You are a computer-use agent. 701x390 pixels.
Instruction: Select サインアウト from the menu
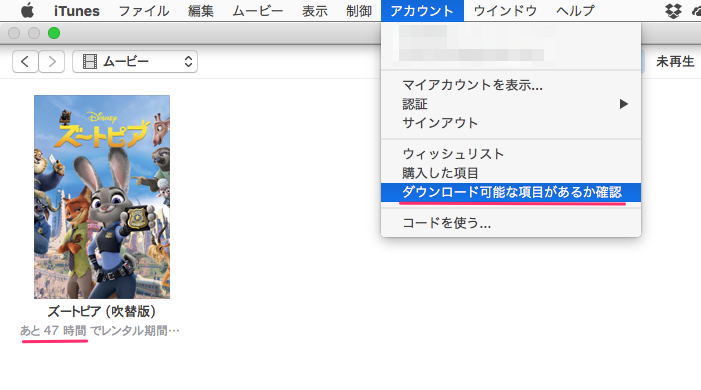click(511, 123)
